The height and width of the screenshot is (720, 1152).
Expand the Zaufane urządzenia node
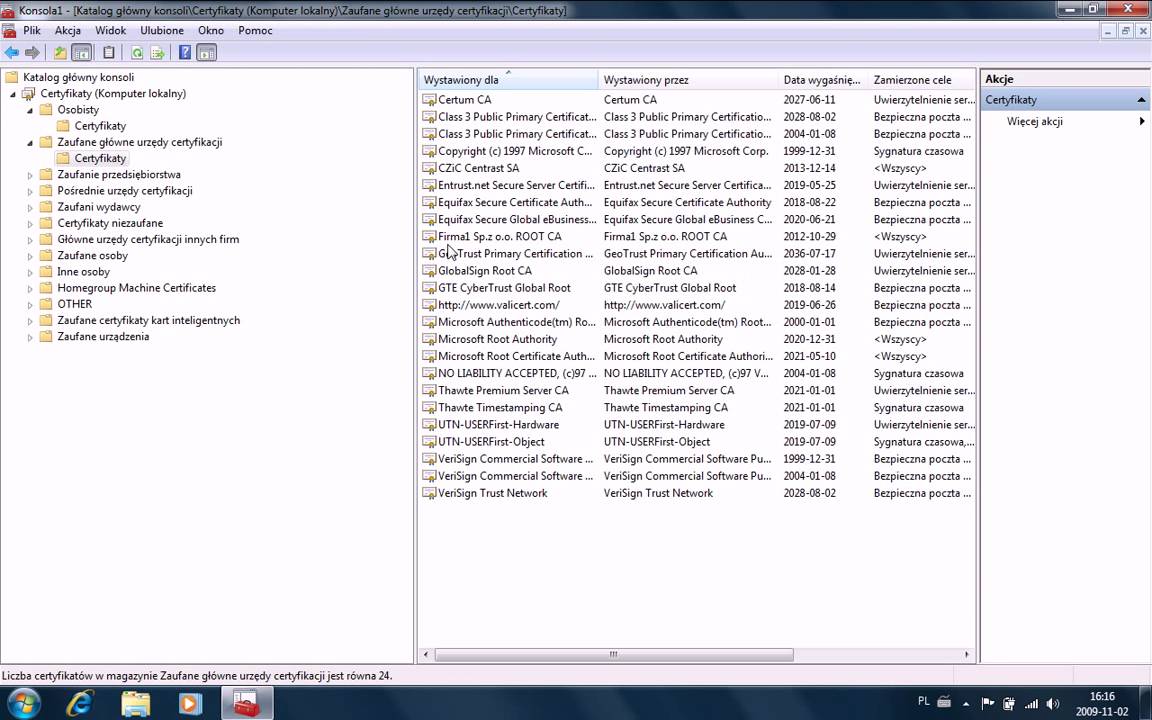[30, 337]
